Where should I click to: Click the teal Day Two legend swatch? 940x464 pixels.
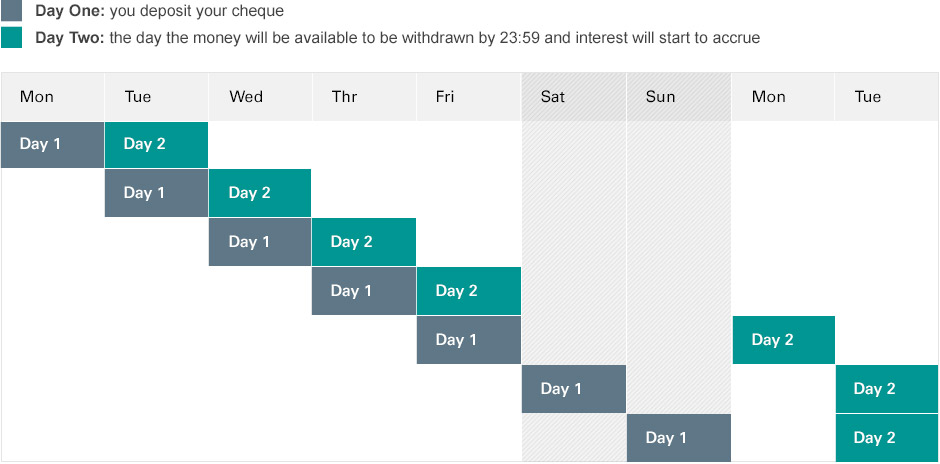(11, 37)
